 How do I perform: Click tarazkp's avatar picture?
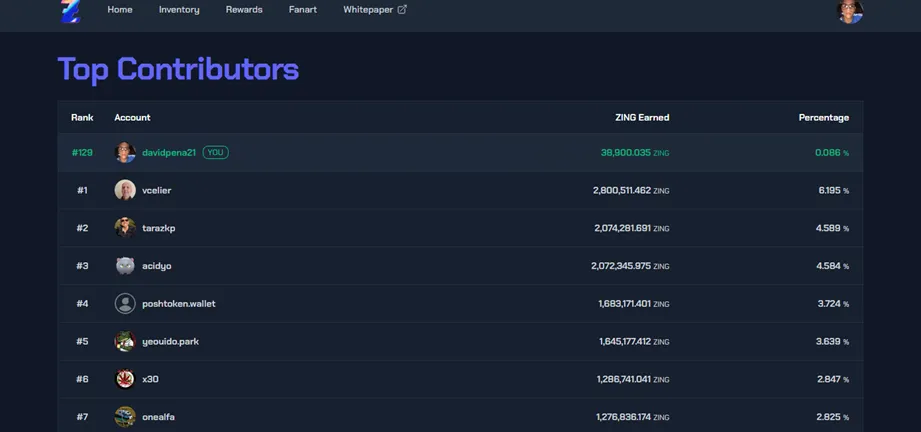125,228
